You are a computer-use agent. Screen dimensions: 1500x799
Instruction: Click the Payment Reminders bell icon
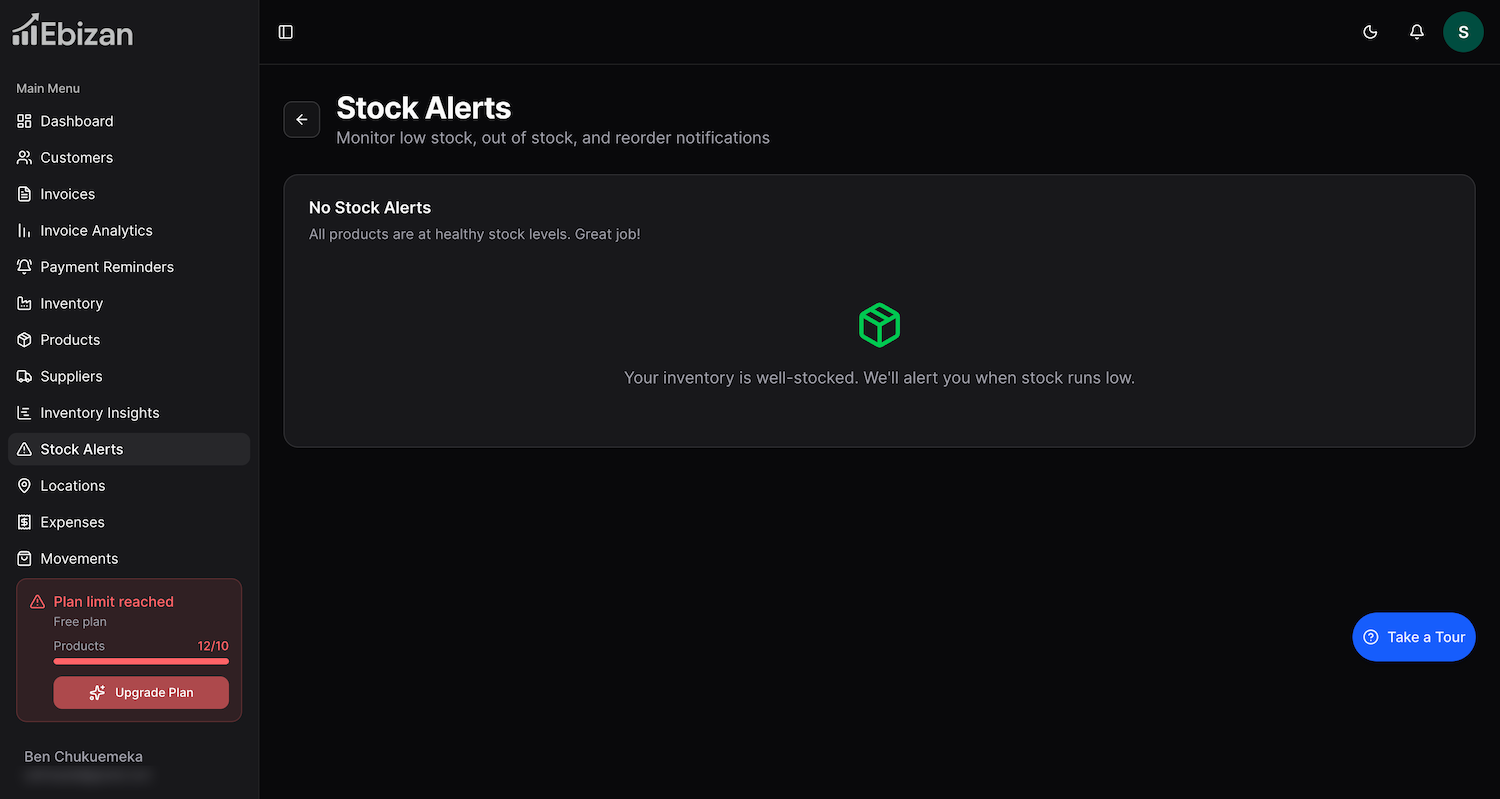[25, 267]
